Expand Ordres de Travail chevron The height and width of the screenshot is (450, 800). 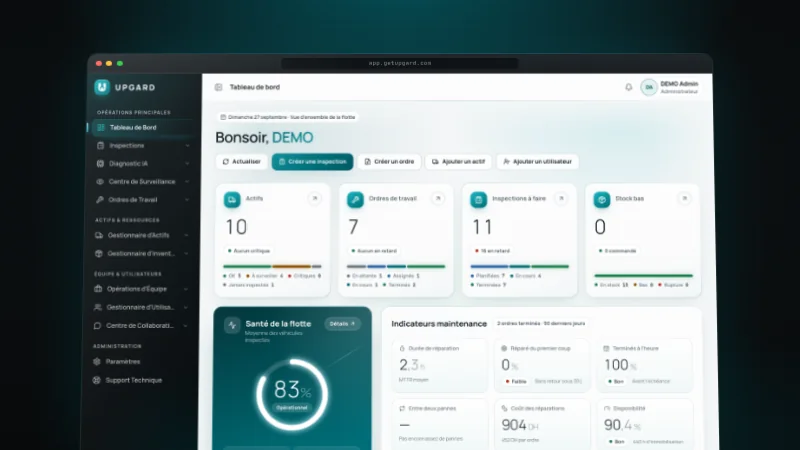pyautogui.click(x=187, y=200)
